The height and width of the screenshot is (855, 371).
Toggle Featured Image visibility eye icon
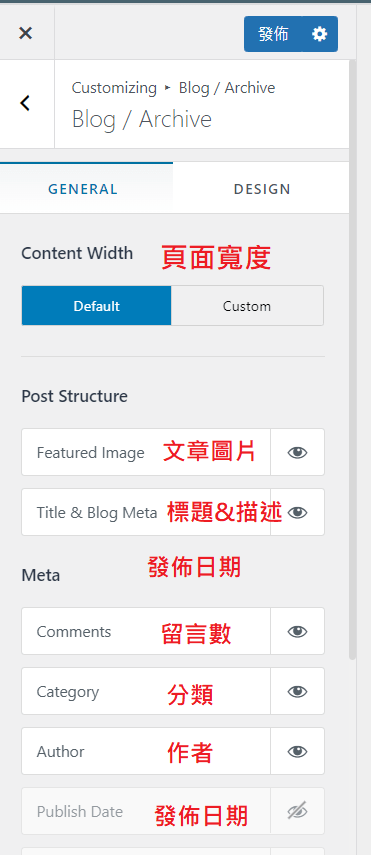coord(297,453)
